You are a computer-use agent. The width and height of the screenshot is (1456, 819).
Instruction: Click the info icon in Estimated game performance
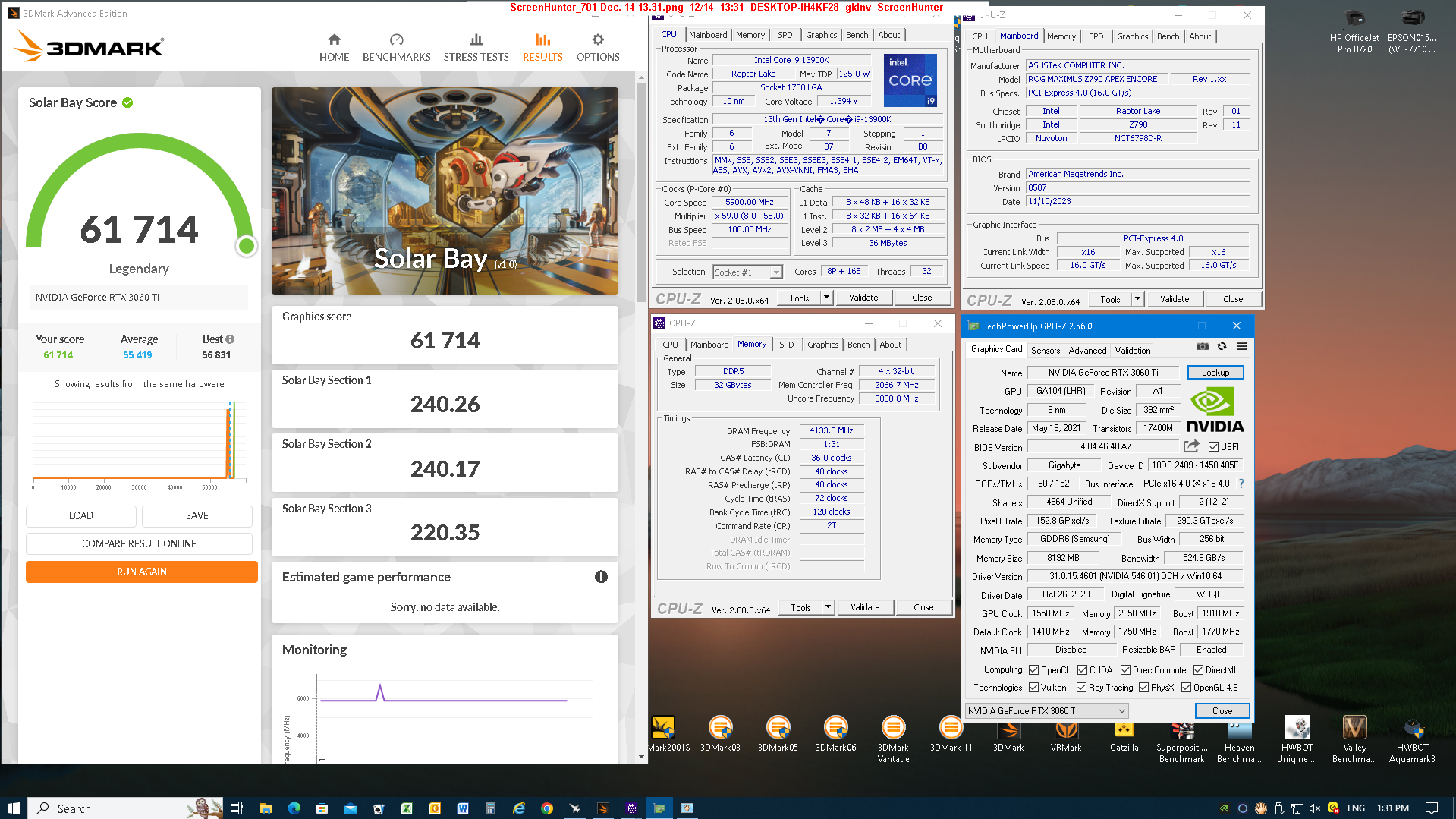(x=601, y=577)
